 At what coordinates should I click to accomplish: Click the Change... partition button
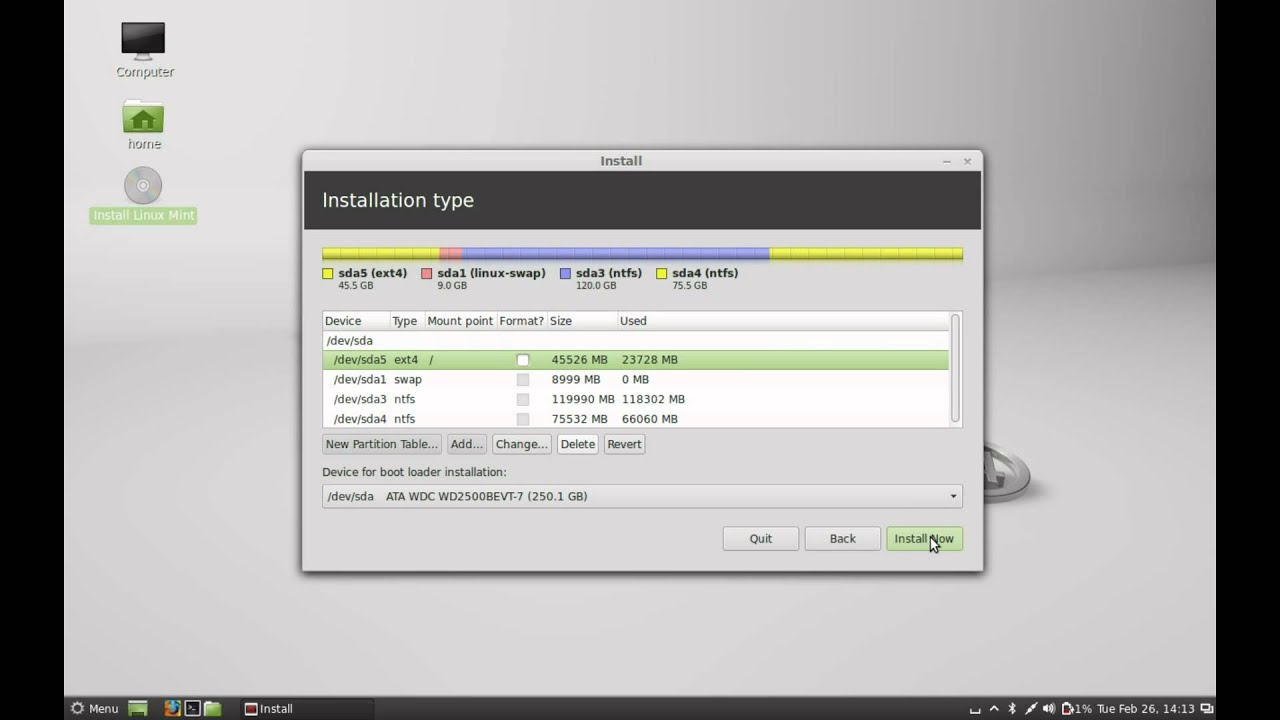tap(522, 444)
